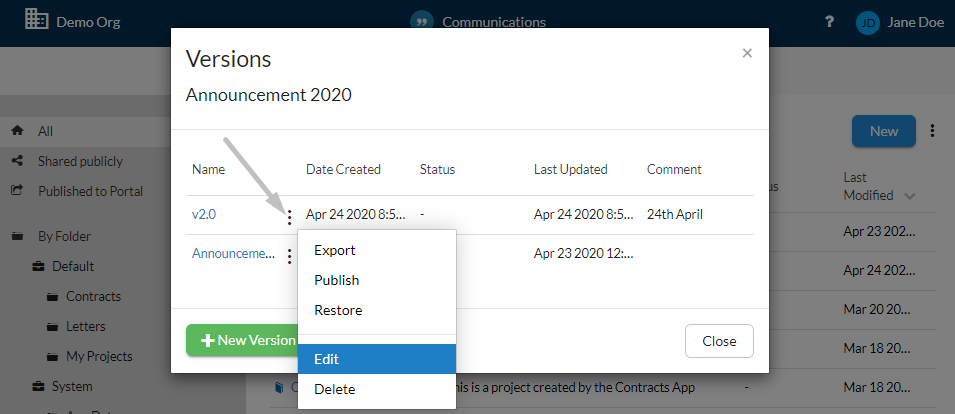Sort by Last Modified chevron

click(910, 196)
